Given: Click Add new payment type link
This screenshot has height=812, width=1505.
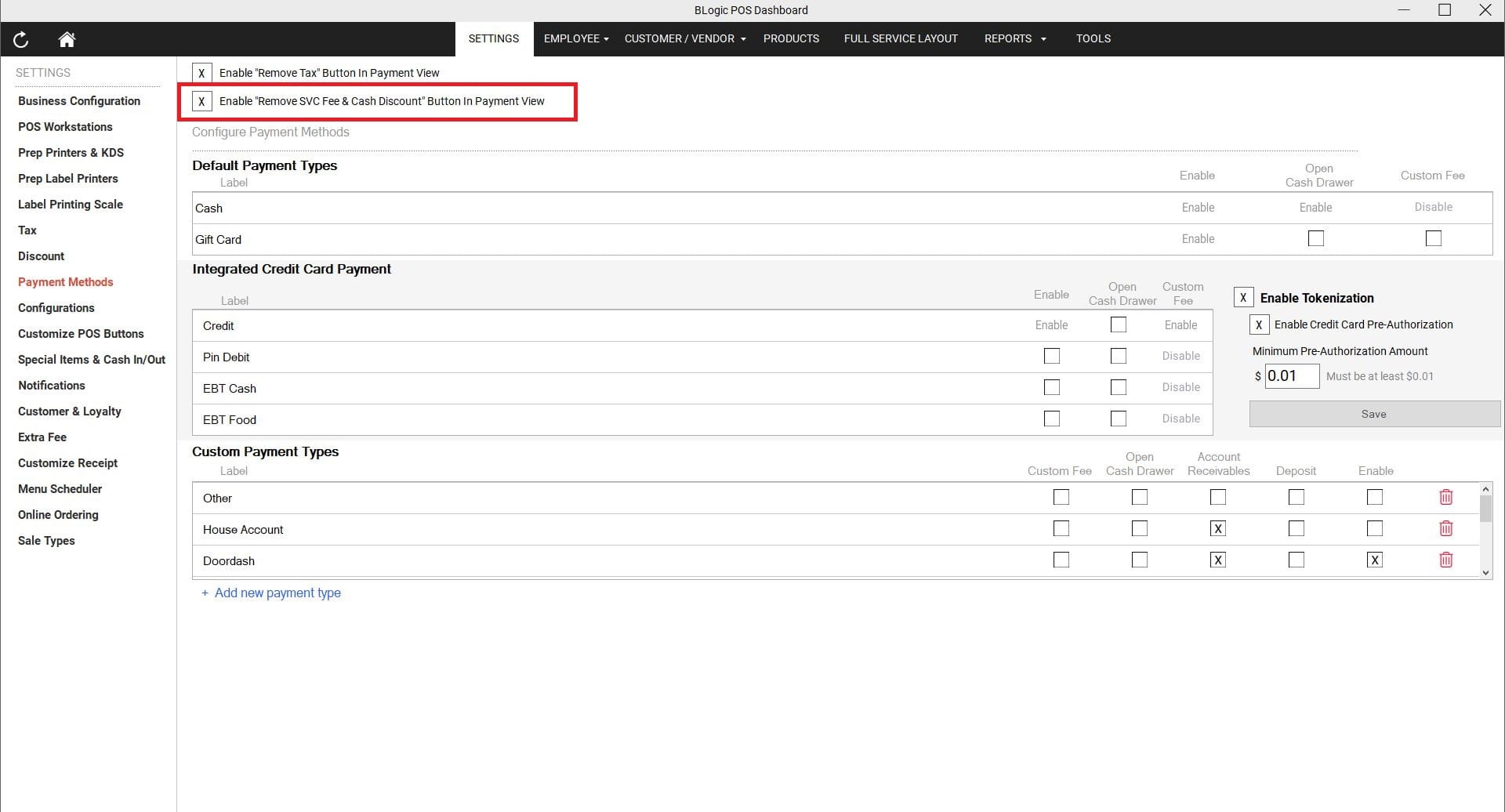Looking at the screenshot, I should click(277, 593).
